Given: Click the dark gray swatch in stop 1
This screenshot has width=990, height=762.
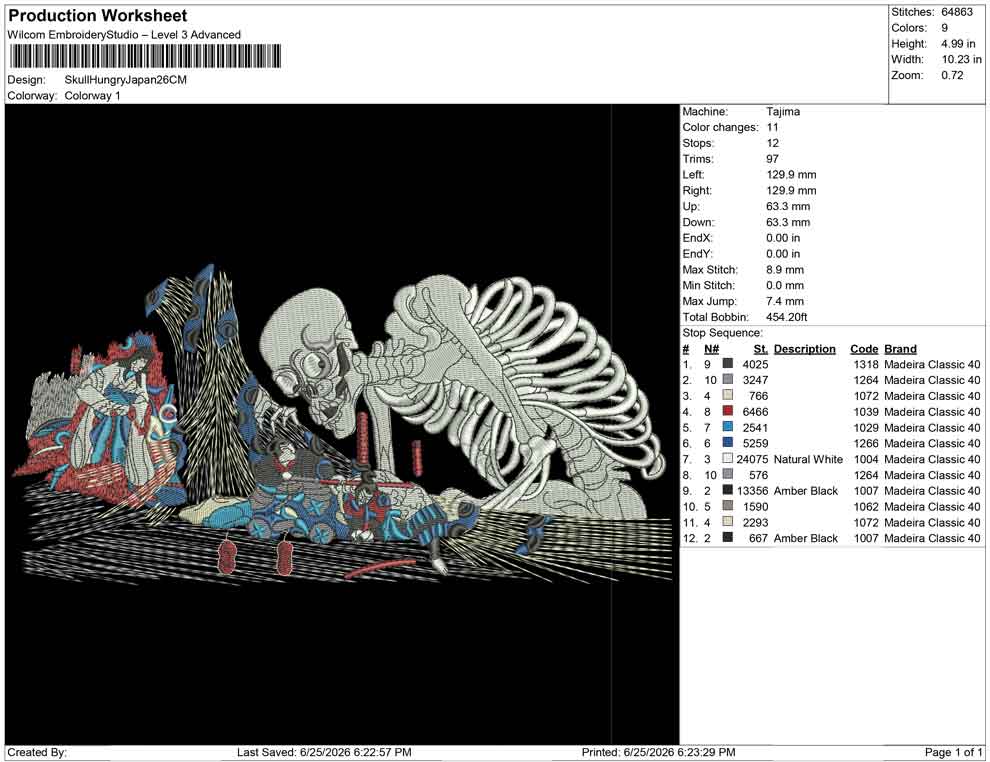Looking at the screenshot, I should (728, 364).
